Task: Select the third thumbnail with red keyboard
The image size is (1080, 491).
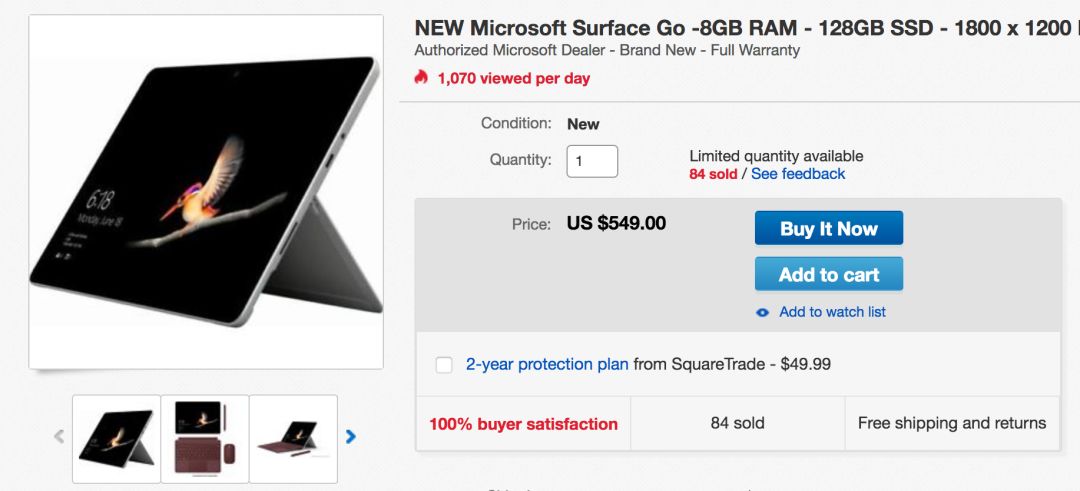Action: coord(293,438)
